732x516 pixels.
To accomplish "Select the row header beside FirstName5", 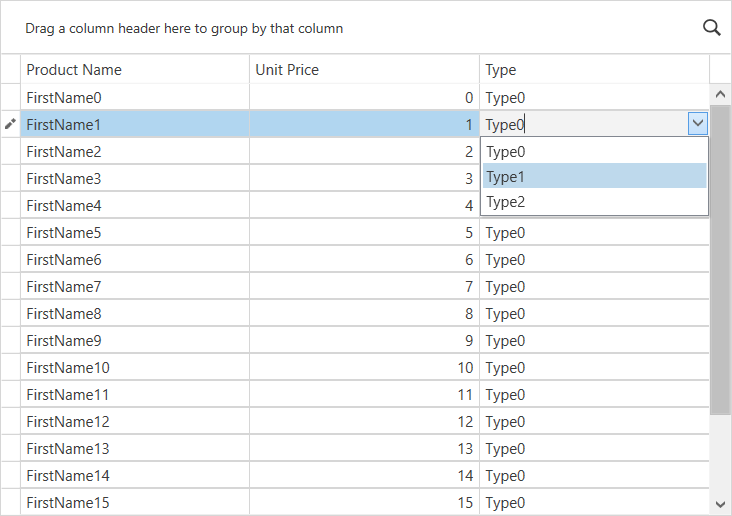I will pyautogui.click(x=11, y=233).
